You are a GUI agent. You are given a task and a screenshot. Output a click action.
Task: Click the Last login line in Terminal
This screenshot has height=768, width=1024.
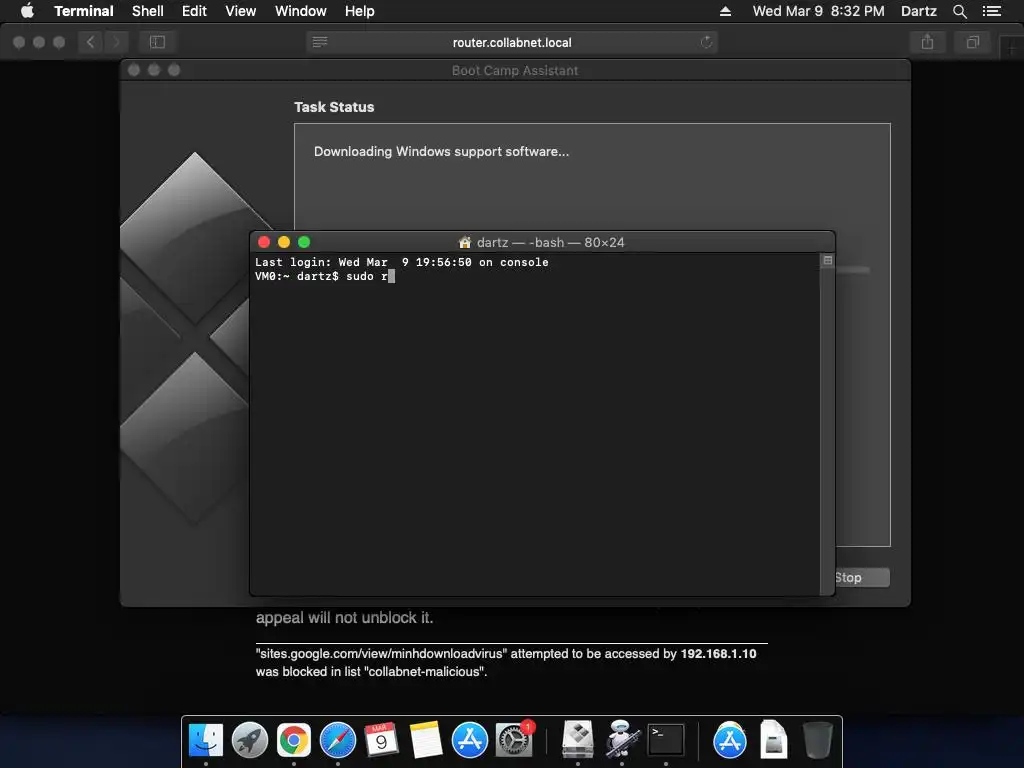pyautogui.click(x=402, y=262)
